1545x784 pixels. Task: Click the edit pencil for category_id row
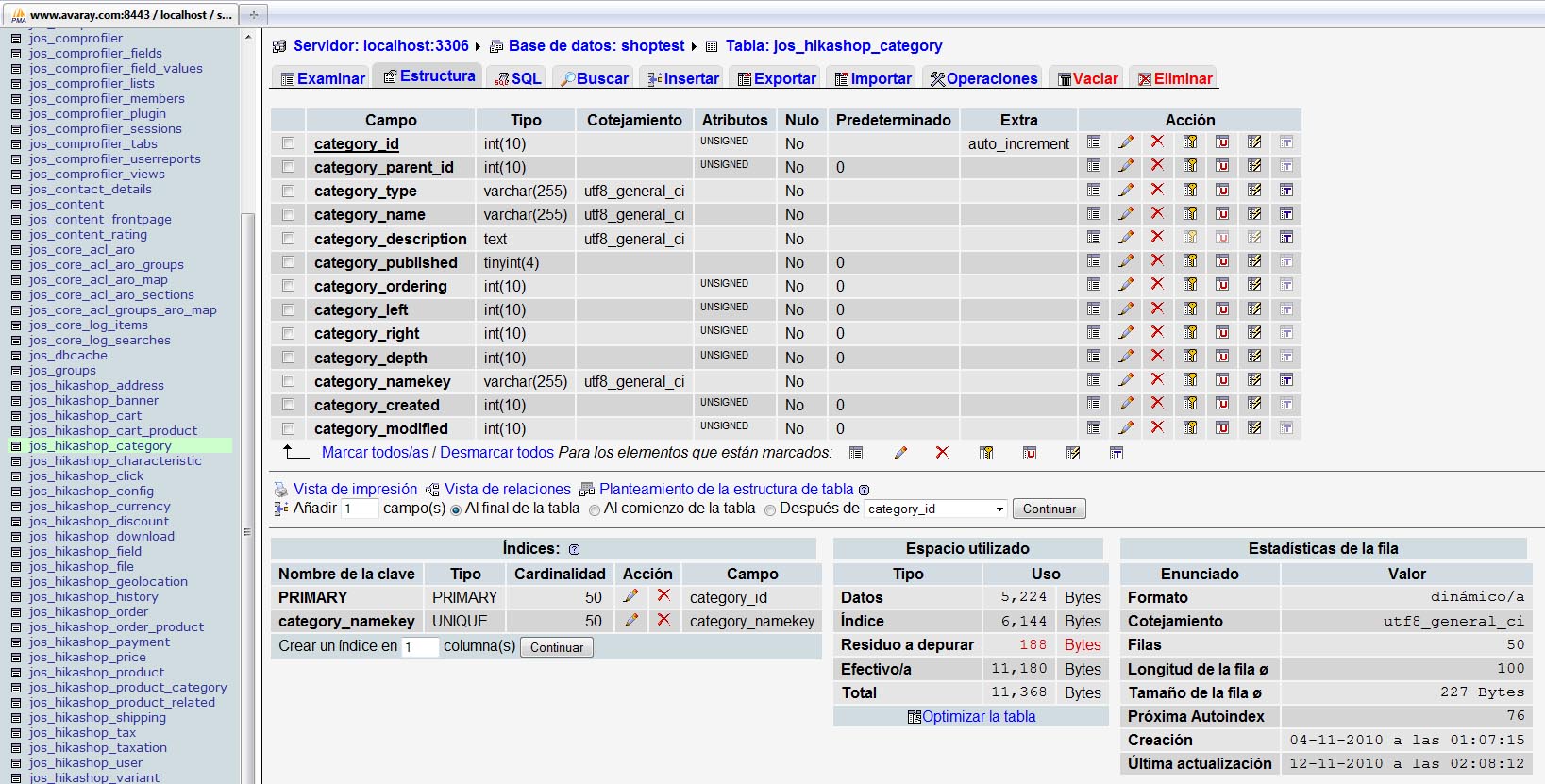click(x=1125, y=142)
